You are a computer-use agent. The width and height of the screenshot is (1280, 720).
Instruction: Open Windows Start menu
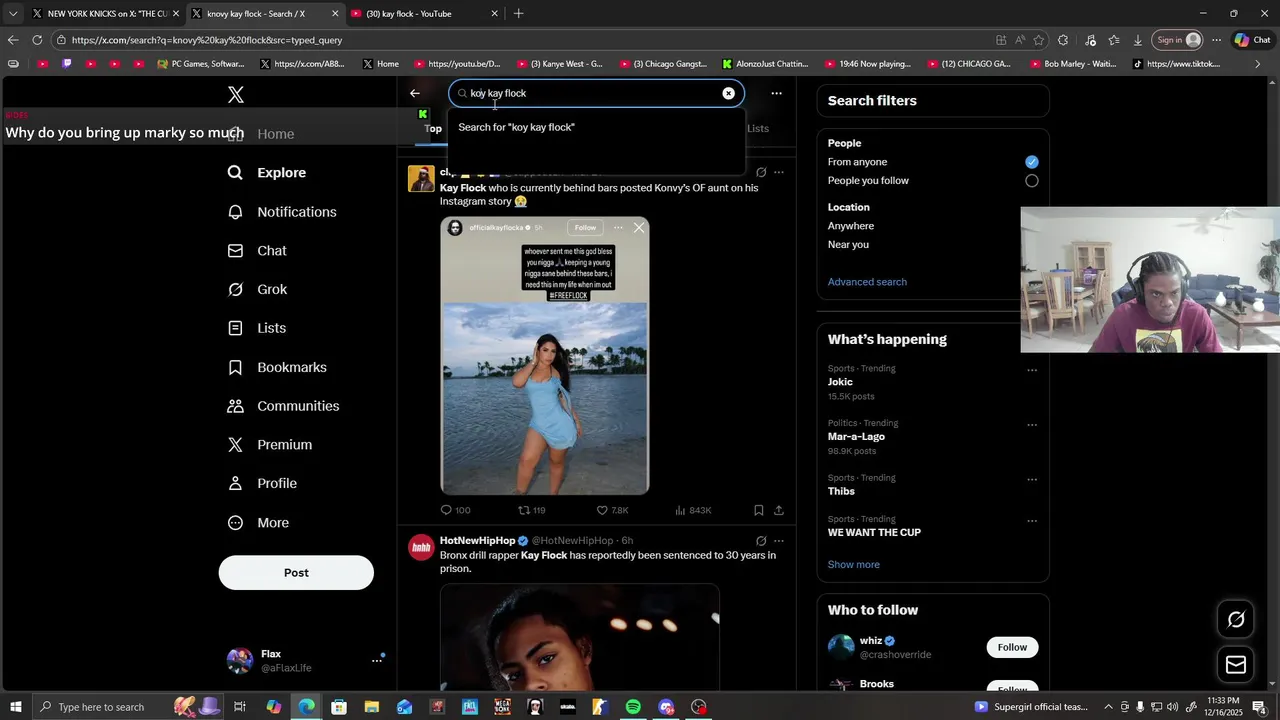pos(15,707)
